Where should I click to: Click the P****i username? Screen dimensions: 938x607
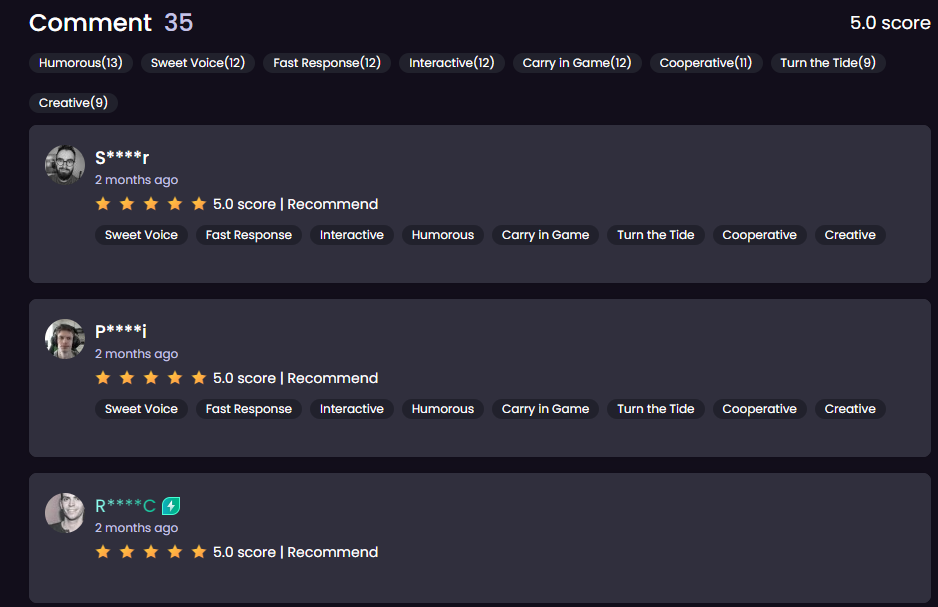click(x=121, y=331)
